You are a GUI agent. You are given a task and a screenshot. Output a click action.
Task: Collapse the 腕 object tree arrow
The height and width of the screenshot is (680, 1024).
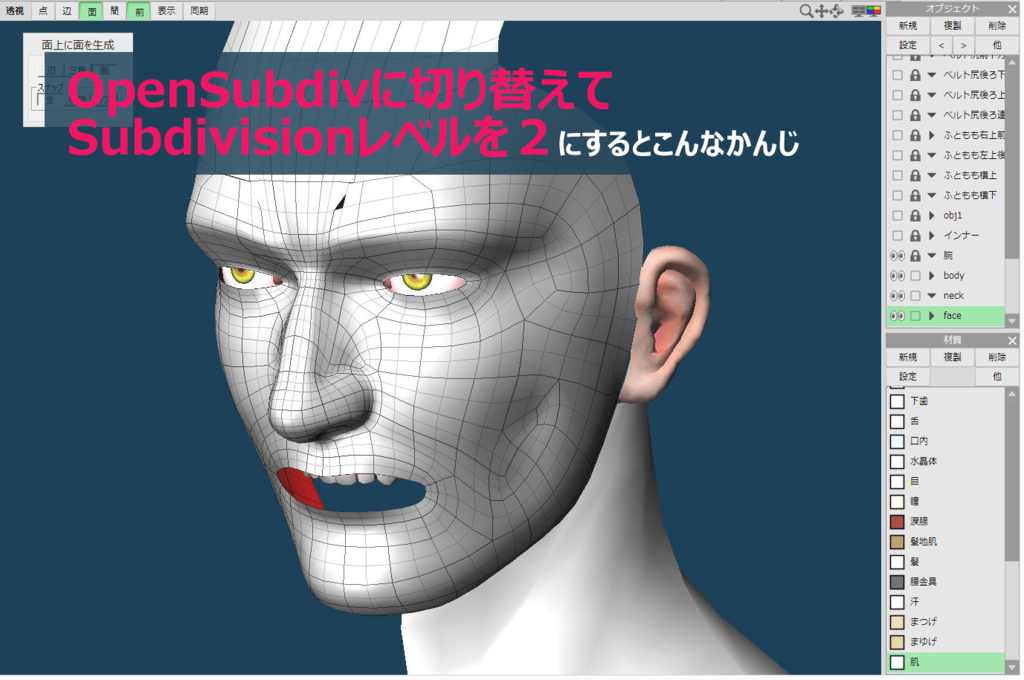coord(932,255)
